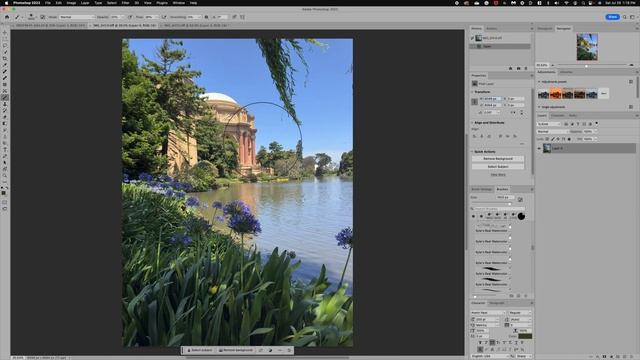640x360 pixels.
Task: Open the brush preset picker in options bar
Action: (x=31, y=17)
